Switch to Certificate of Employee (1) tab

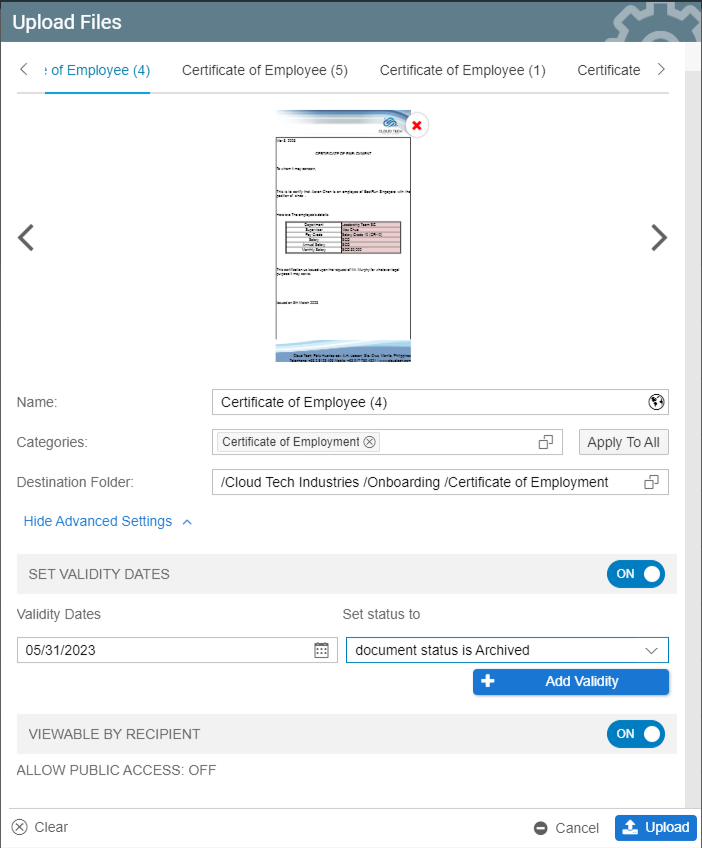463,70
